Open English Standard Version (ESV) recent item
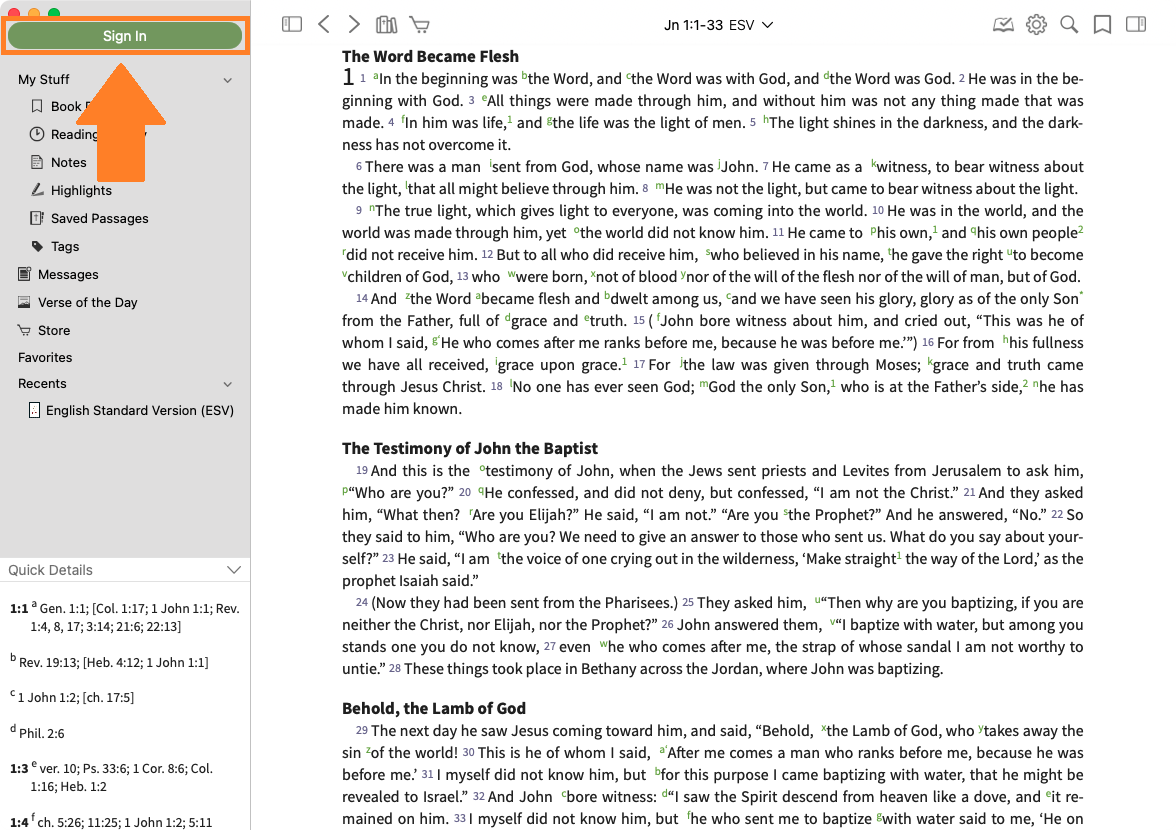This screenshot has height=830, width=1176. click(139, 410)
